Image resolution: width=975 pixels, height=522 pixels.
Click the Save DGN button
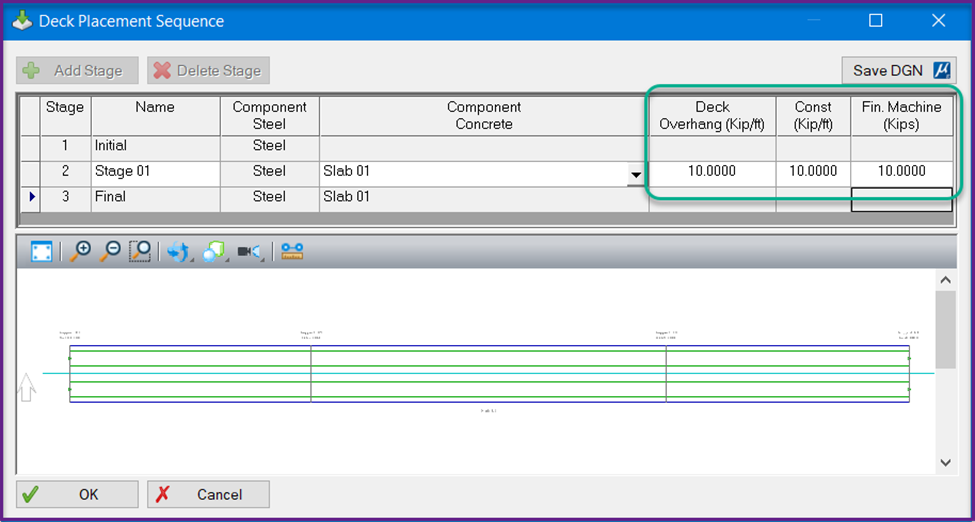click(x=898, y=70)
